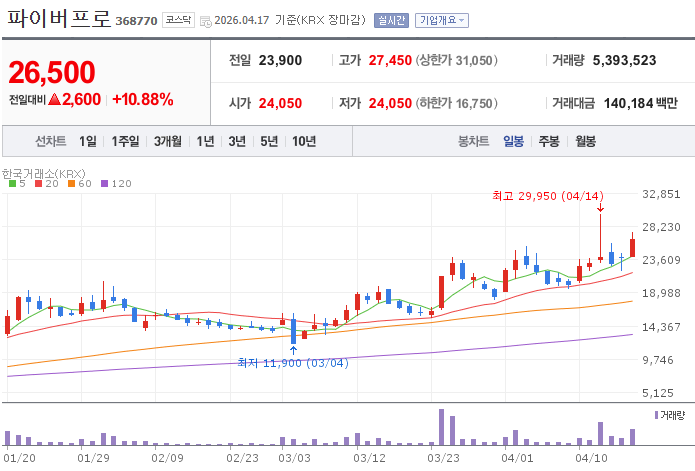Click the tallest volume bar near 03/23

coord(441,427)
